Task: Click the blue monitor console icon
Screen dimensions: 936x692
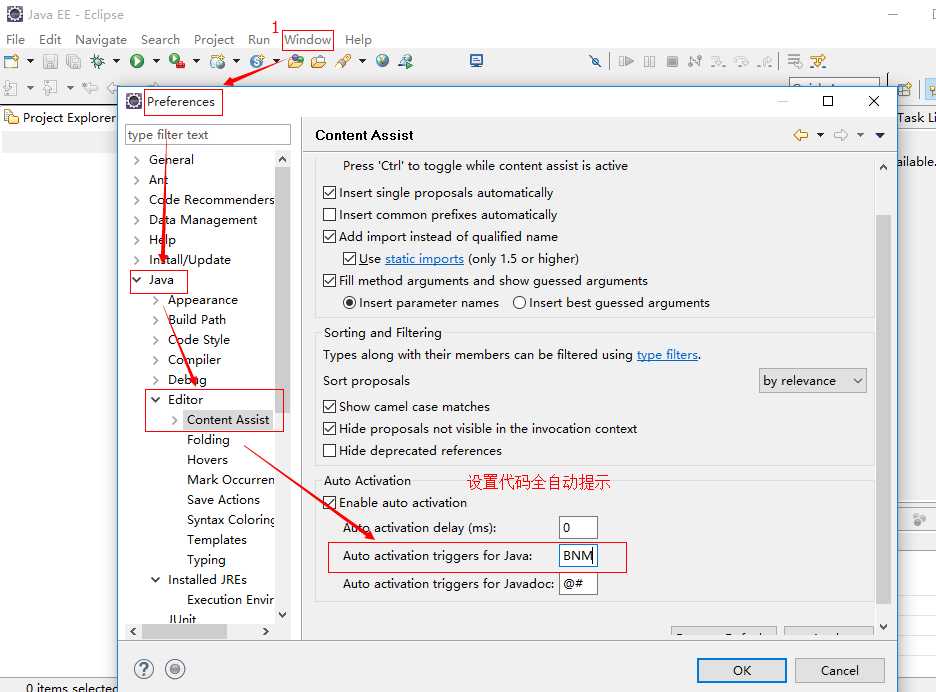Action: point(476,61)
